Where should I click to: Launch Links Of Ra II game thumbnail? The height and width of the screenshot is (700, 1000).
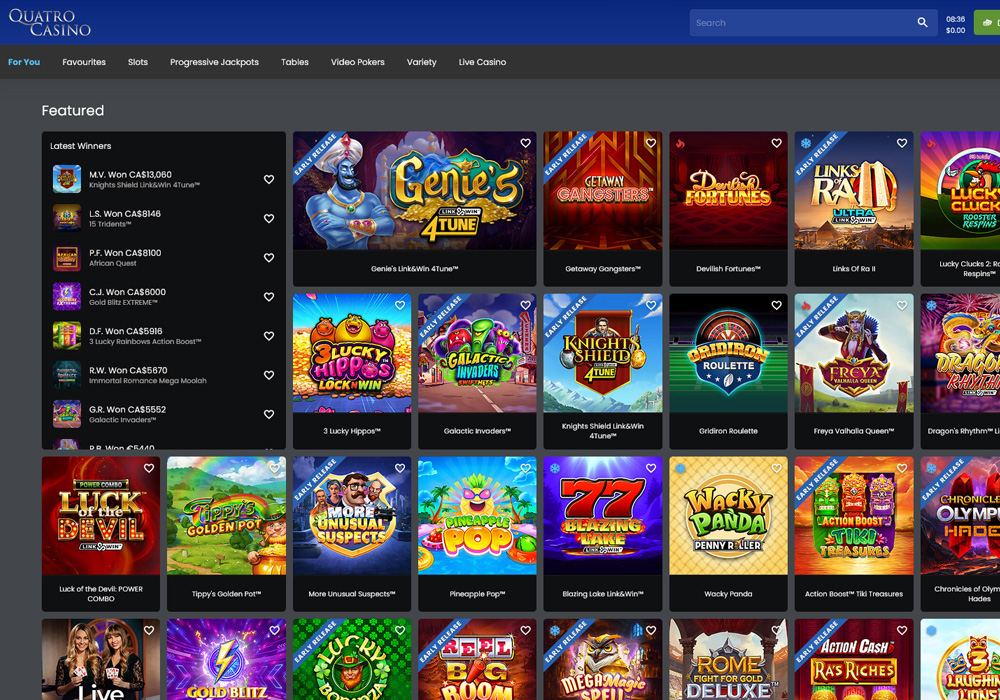[854, 191]
